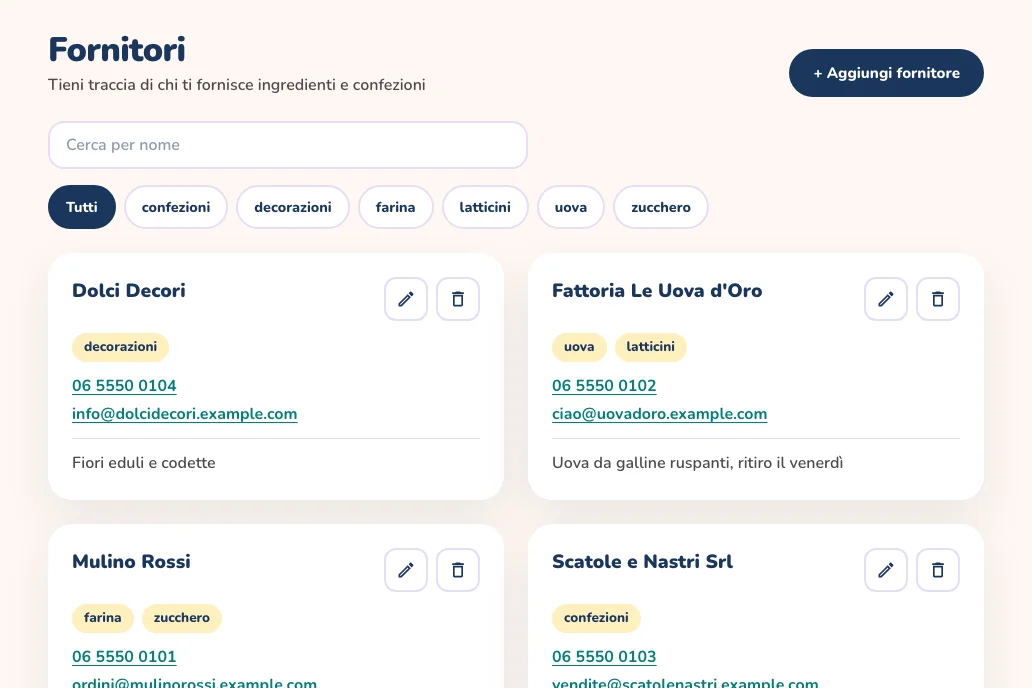Call Scatole e Nastri at 06 5550 0103
The height and width of the screenshot is (688, 1032).
604,656
